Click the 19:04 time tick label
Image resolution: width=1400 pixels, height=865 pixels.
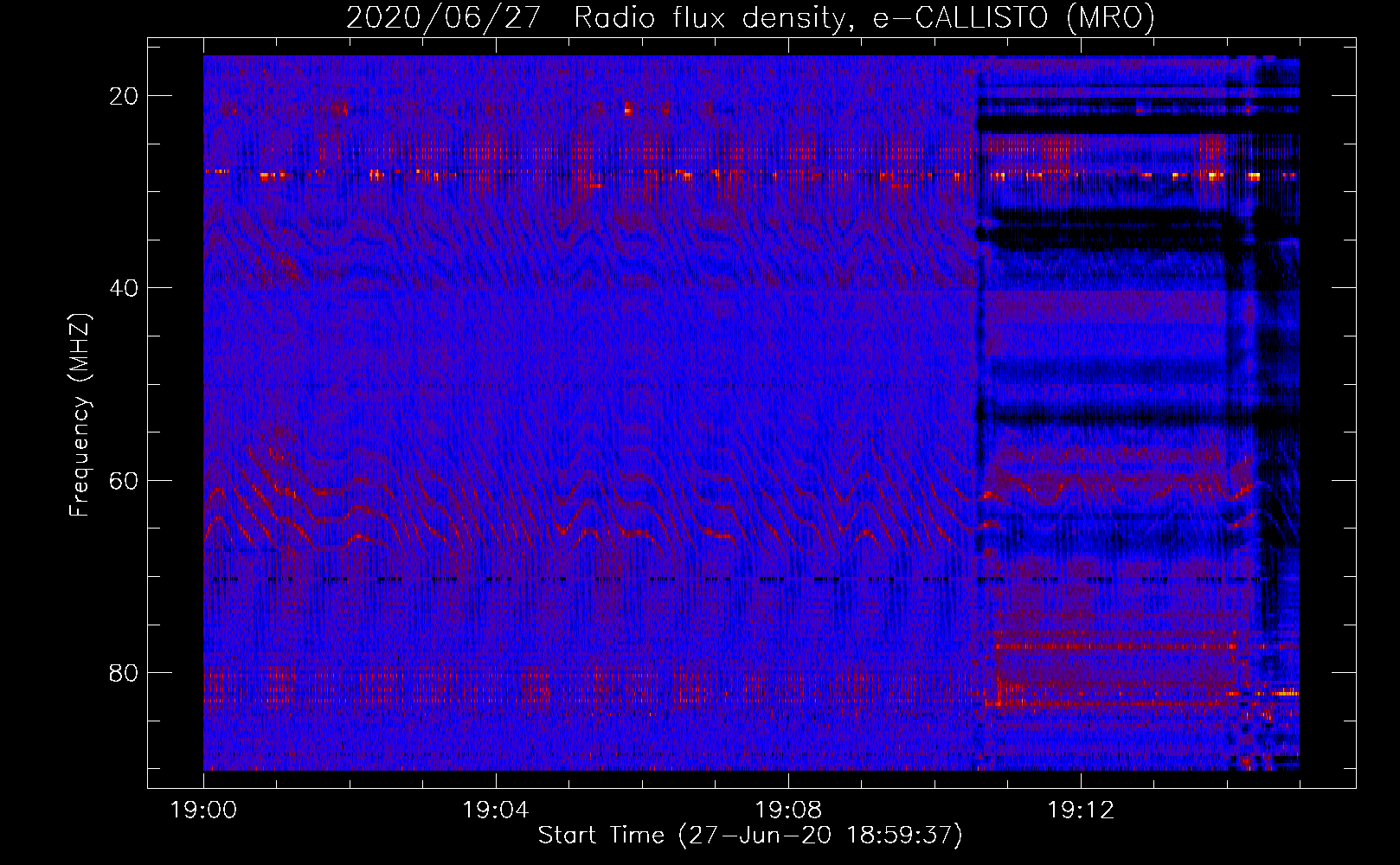pyautogui.click(x=496, y=811)
